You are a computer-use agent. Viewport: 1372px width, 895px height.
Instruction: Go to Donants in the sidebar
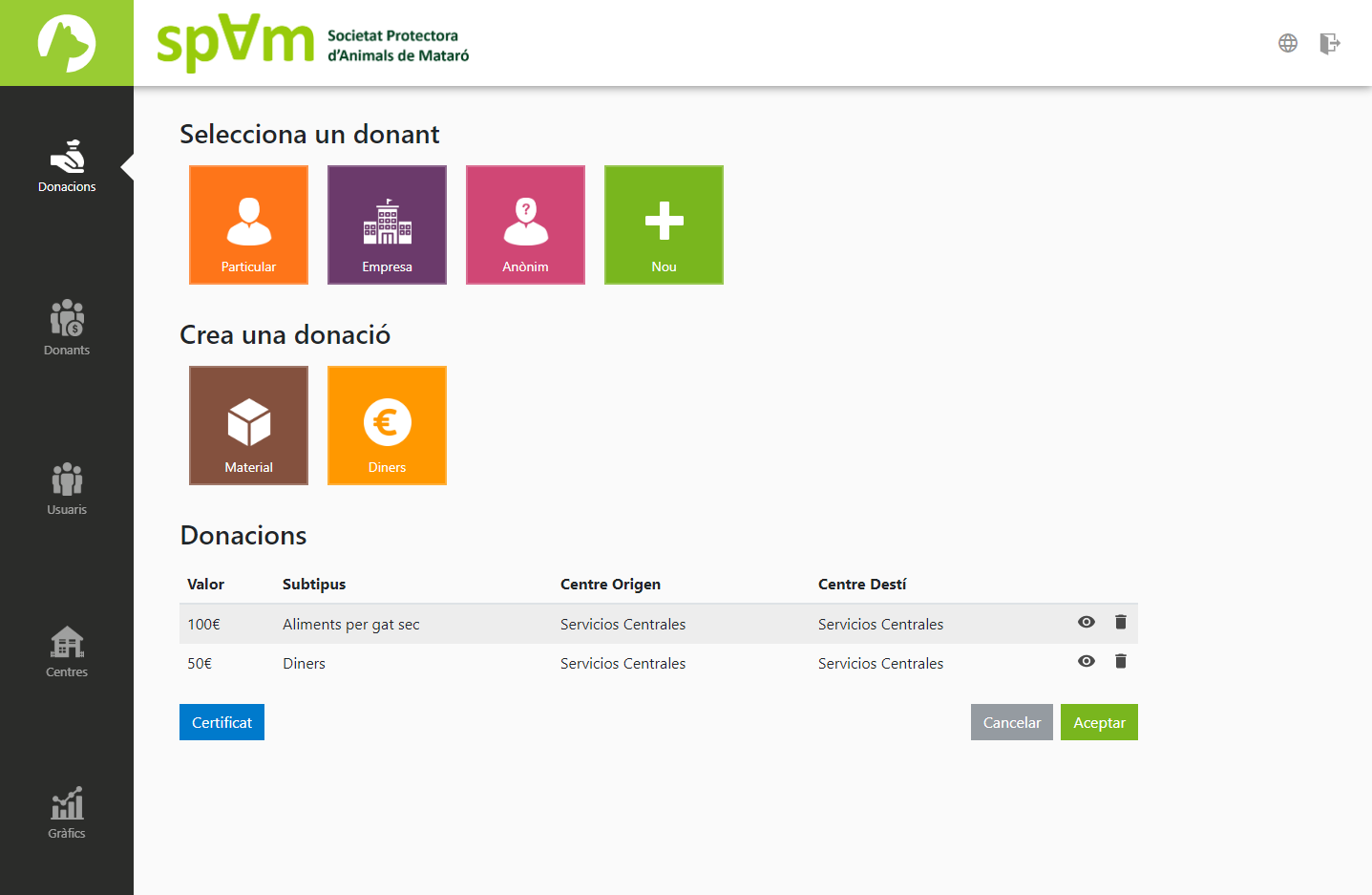point(67,329)
